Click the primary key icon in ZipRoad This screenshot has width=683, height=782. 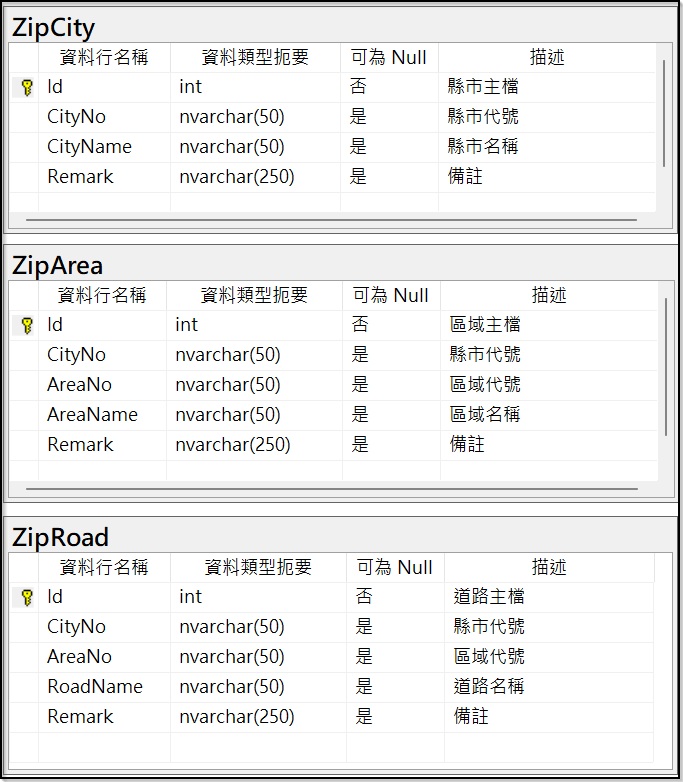tap(27, 597)
